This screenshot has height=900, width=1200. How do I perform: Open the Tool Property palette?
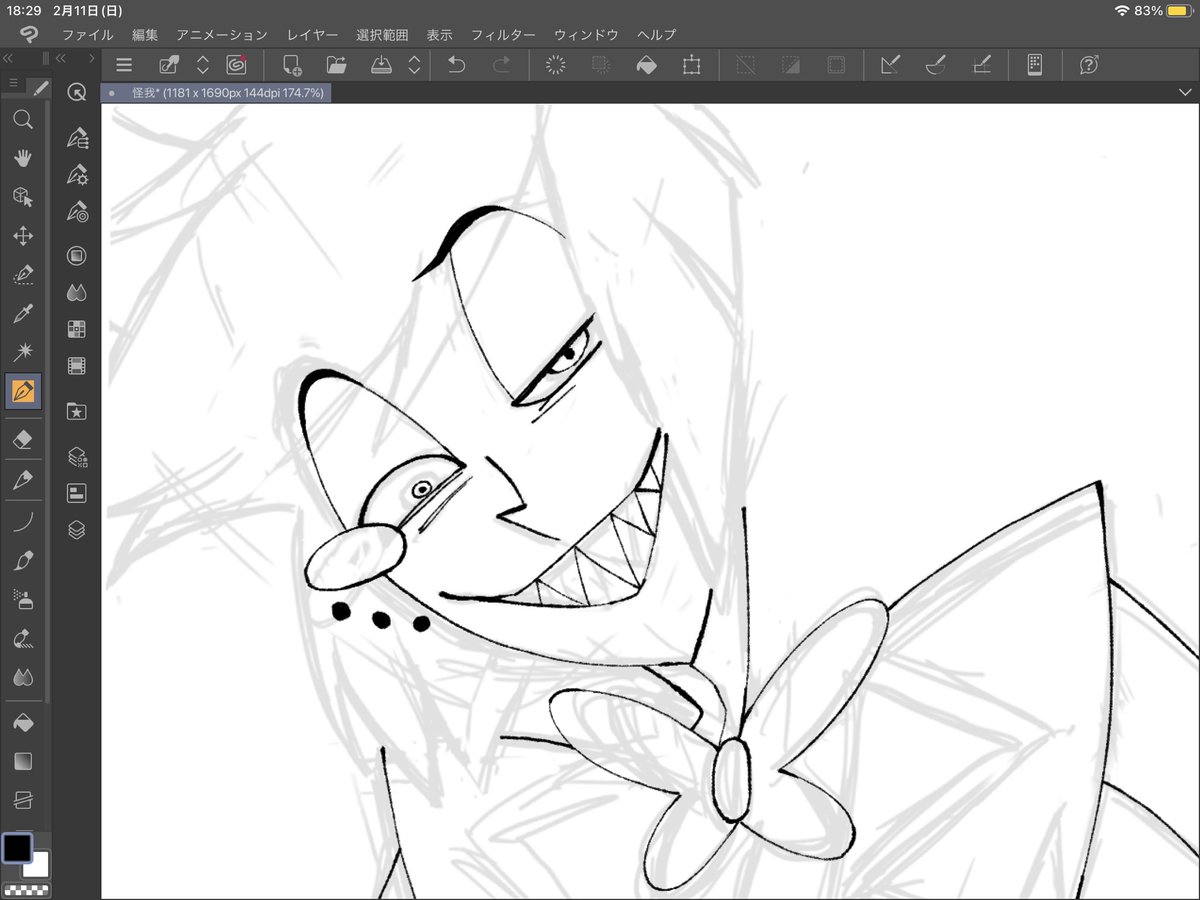pos(77,175)
